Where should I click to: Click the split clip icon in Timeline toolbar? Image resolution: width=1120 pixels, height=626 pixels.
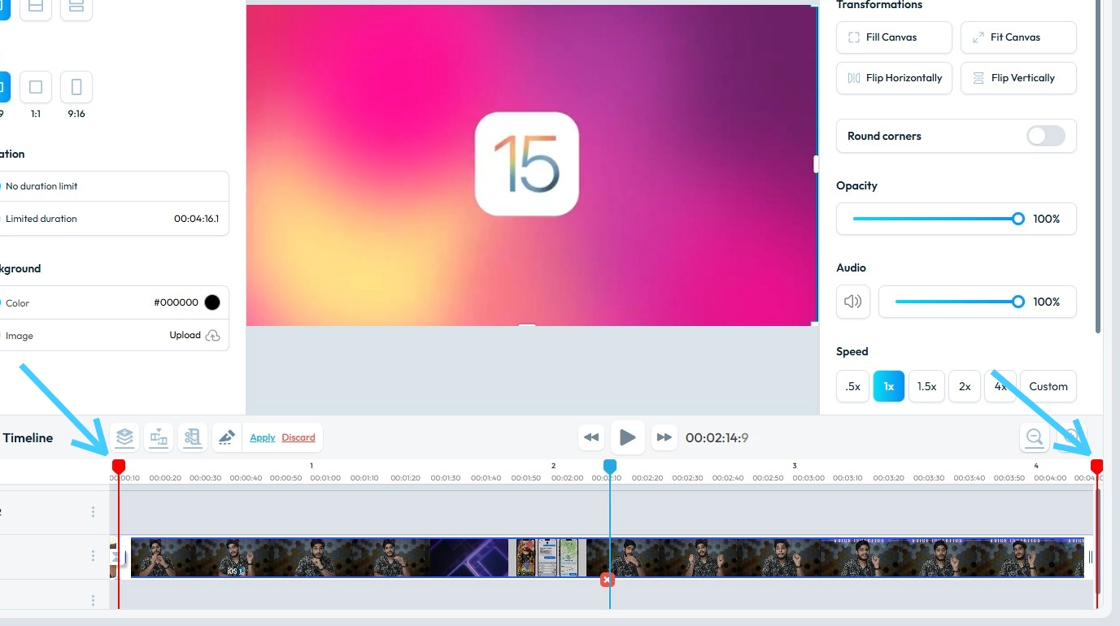(159, 437)
